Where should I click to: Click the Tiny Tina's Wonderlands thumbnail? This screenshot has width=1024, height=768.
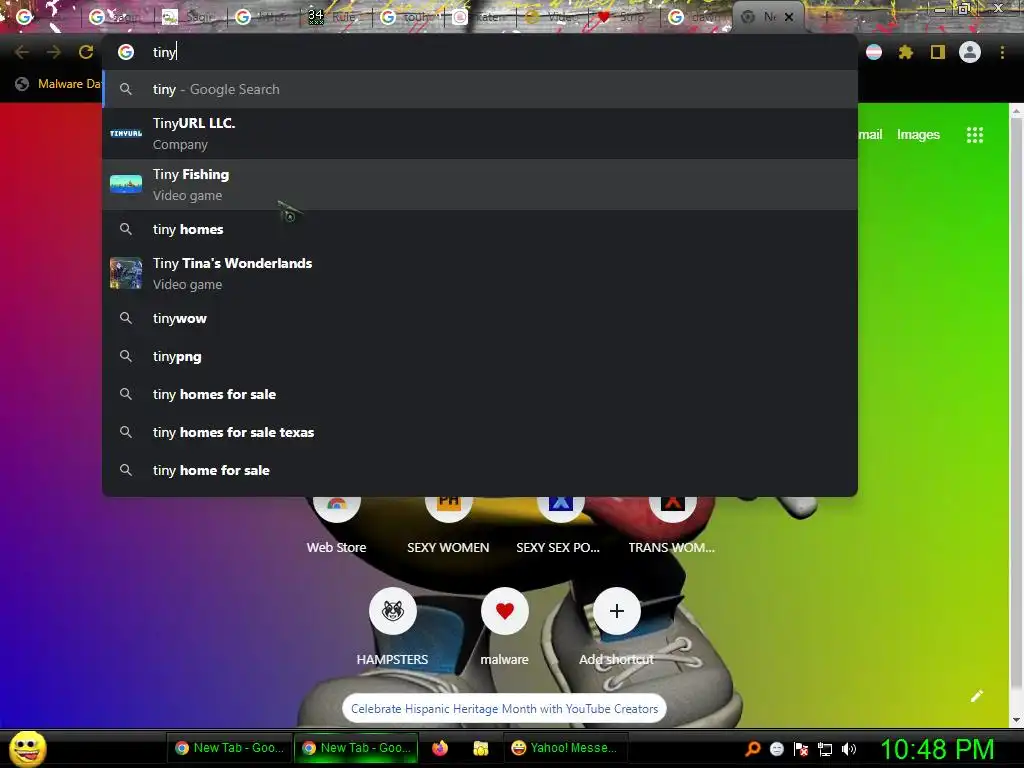[126, 273]
